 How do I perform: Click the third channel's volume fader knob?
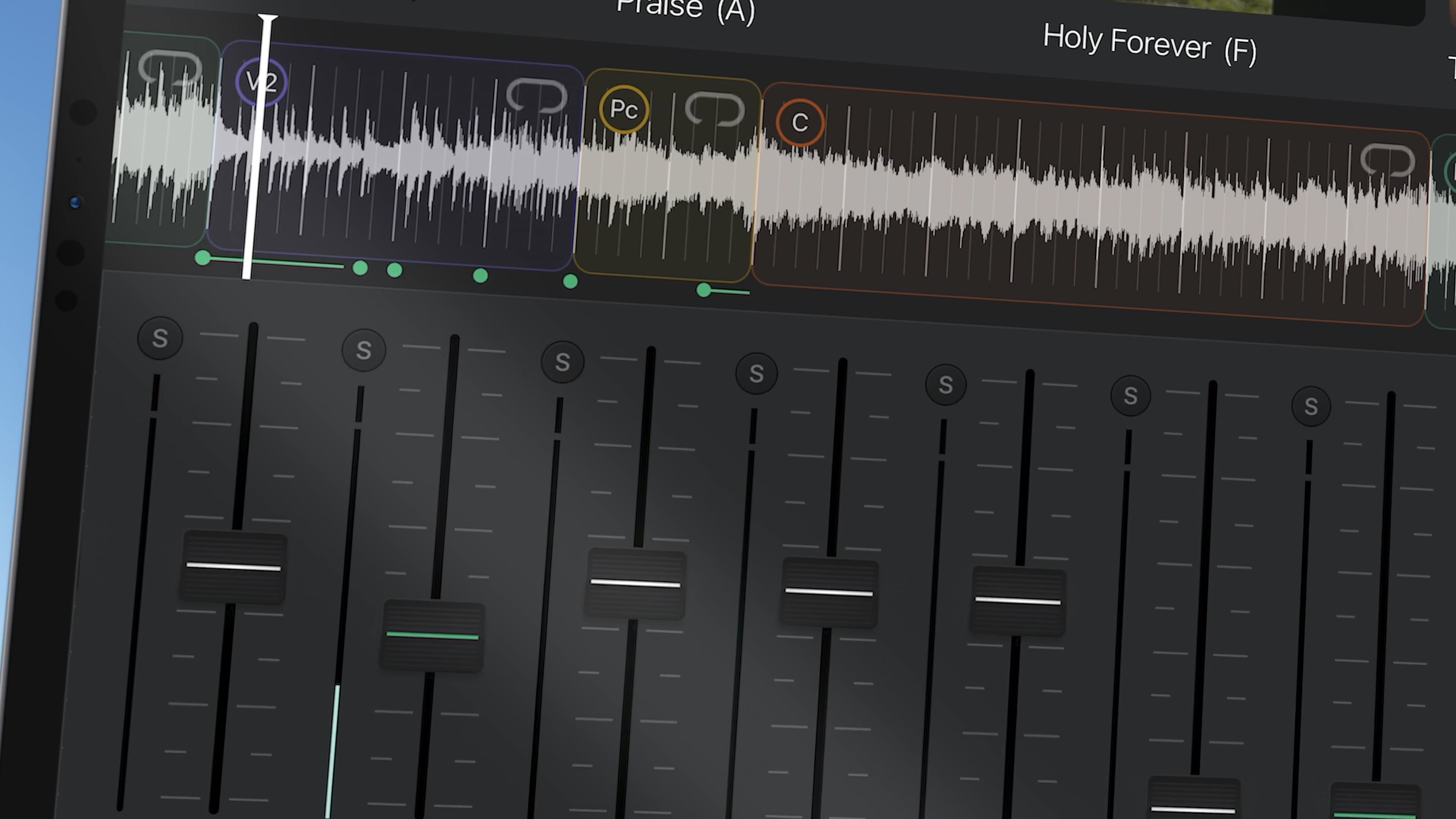tap(635, 583)
